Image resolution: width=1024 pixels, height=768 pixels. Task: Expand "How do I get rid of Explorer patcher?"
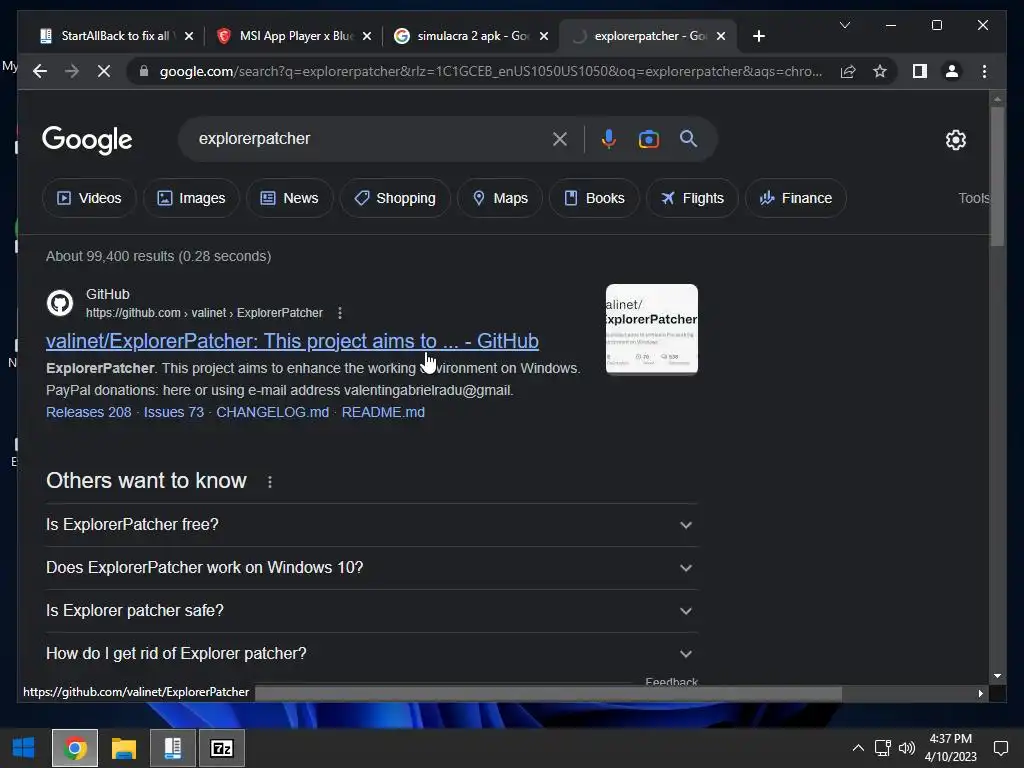[x=372, y=654]
